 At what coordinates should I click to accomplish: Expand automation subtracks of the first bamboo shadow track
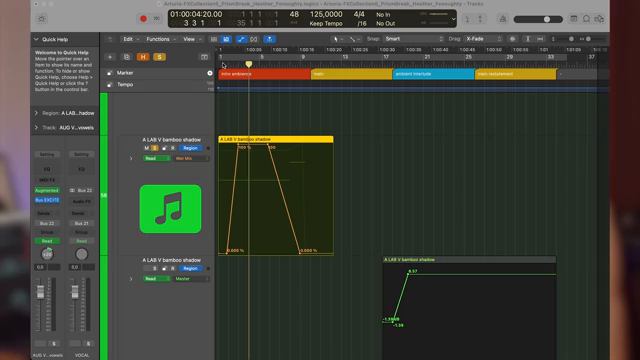(x=131, y=158)
